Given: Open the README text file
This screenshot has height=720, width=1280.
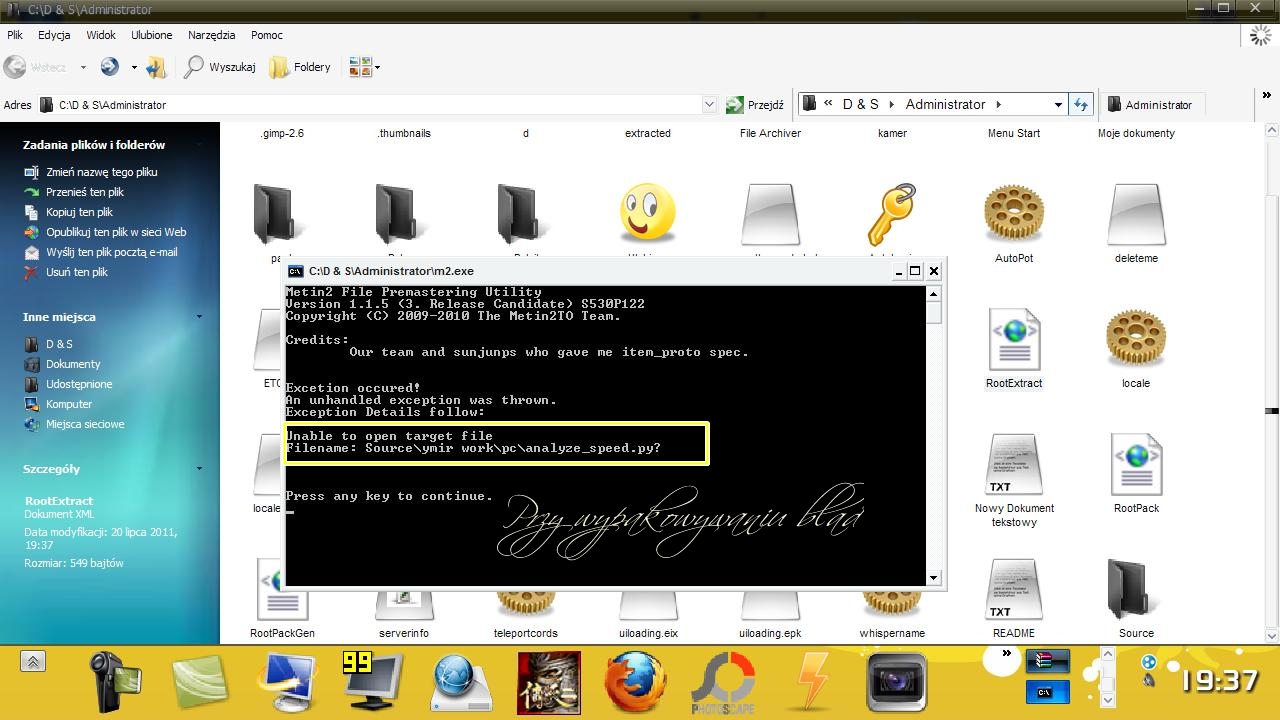Looking at the screenshot, I should [x=1014, y=589].
